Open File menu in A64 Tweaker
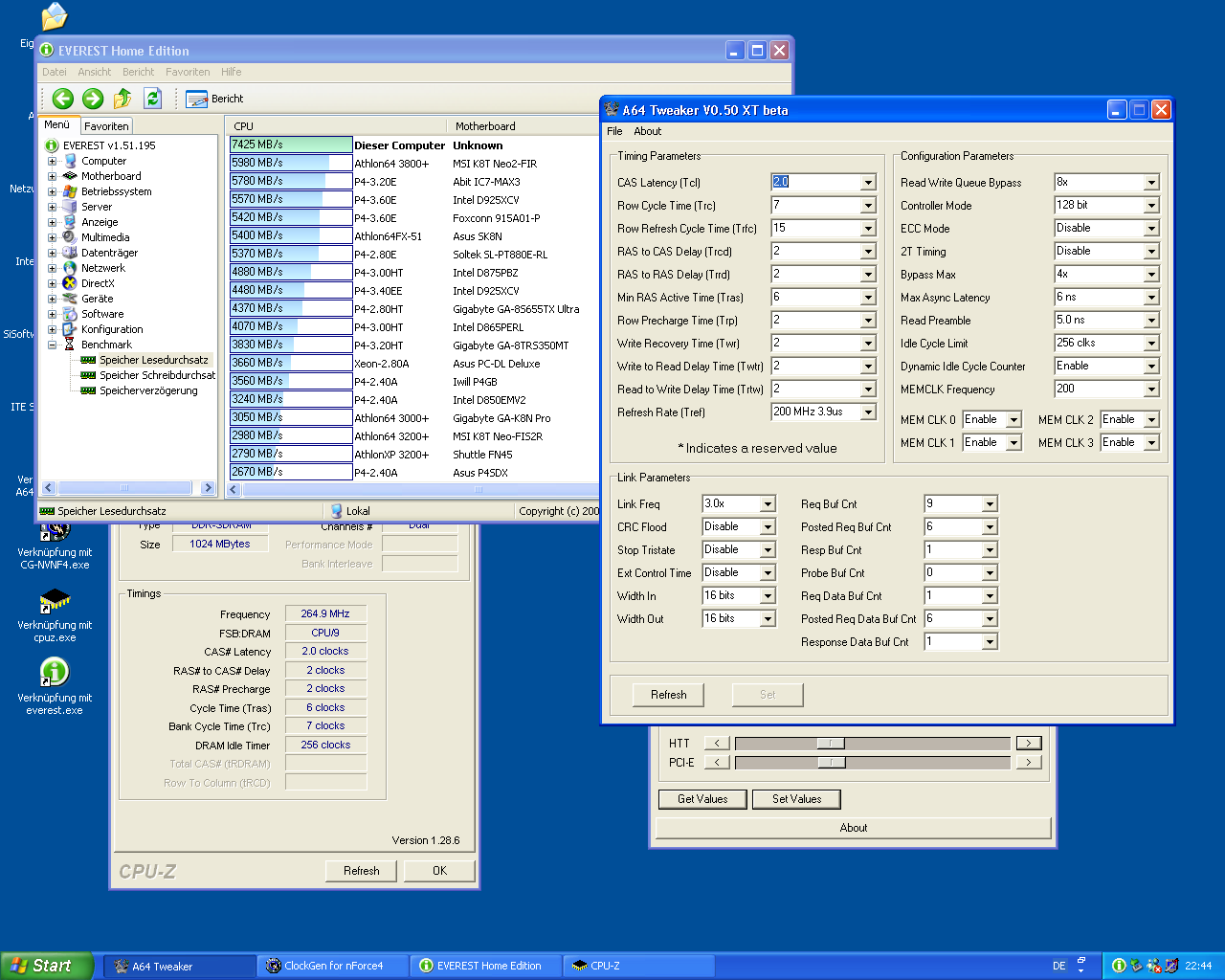This screenshot has height=980, width=1225. [x=614, y=131]
